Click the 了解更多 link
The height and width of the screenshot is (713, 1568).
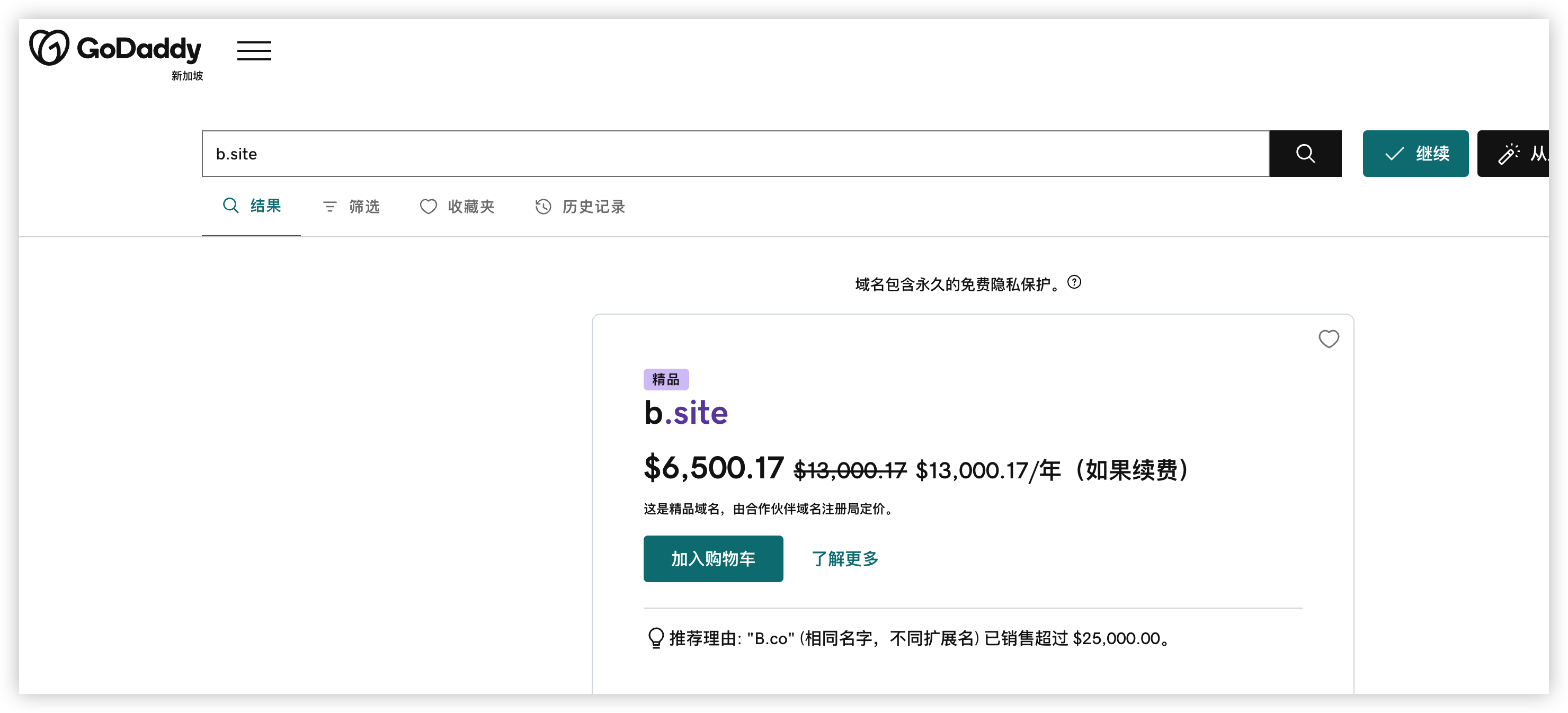tap(844, 558)
